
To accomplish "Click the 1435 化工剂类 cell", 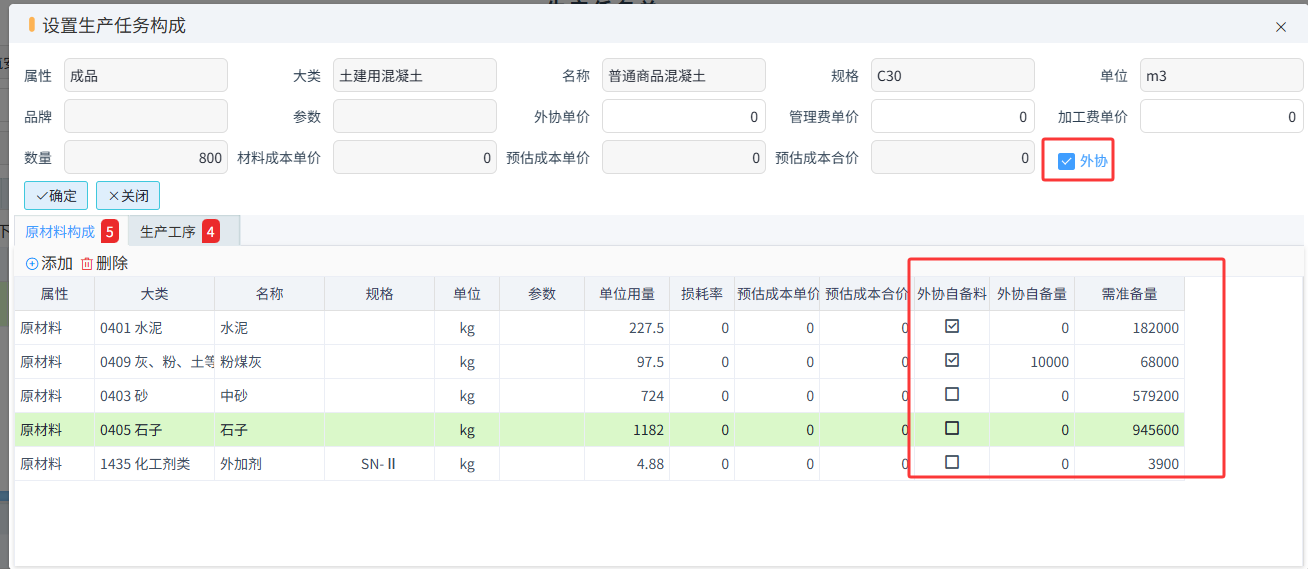I will point(154,464).
